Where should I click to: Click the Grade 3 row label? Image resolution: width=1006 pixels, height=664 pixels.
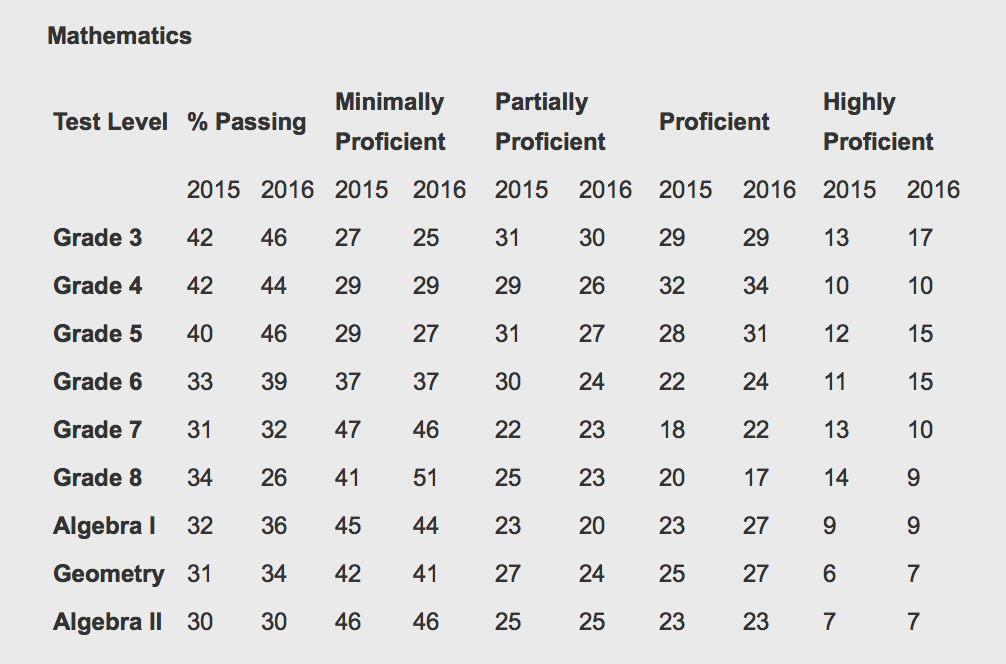98,237
